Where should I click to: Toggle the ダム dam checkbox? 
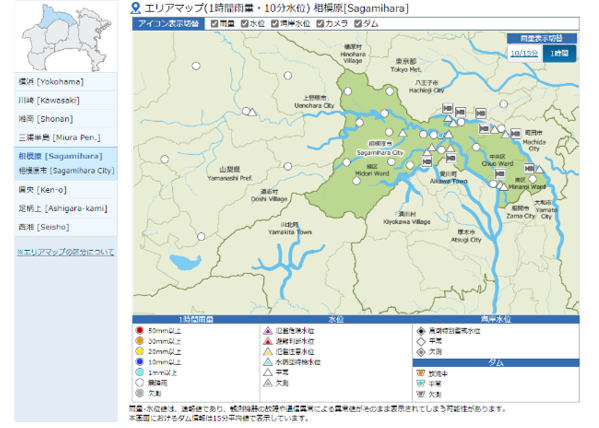click(x=358, y=24)
